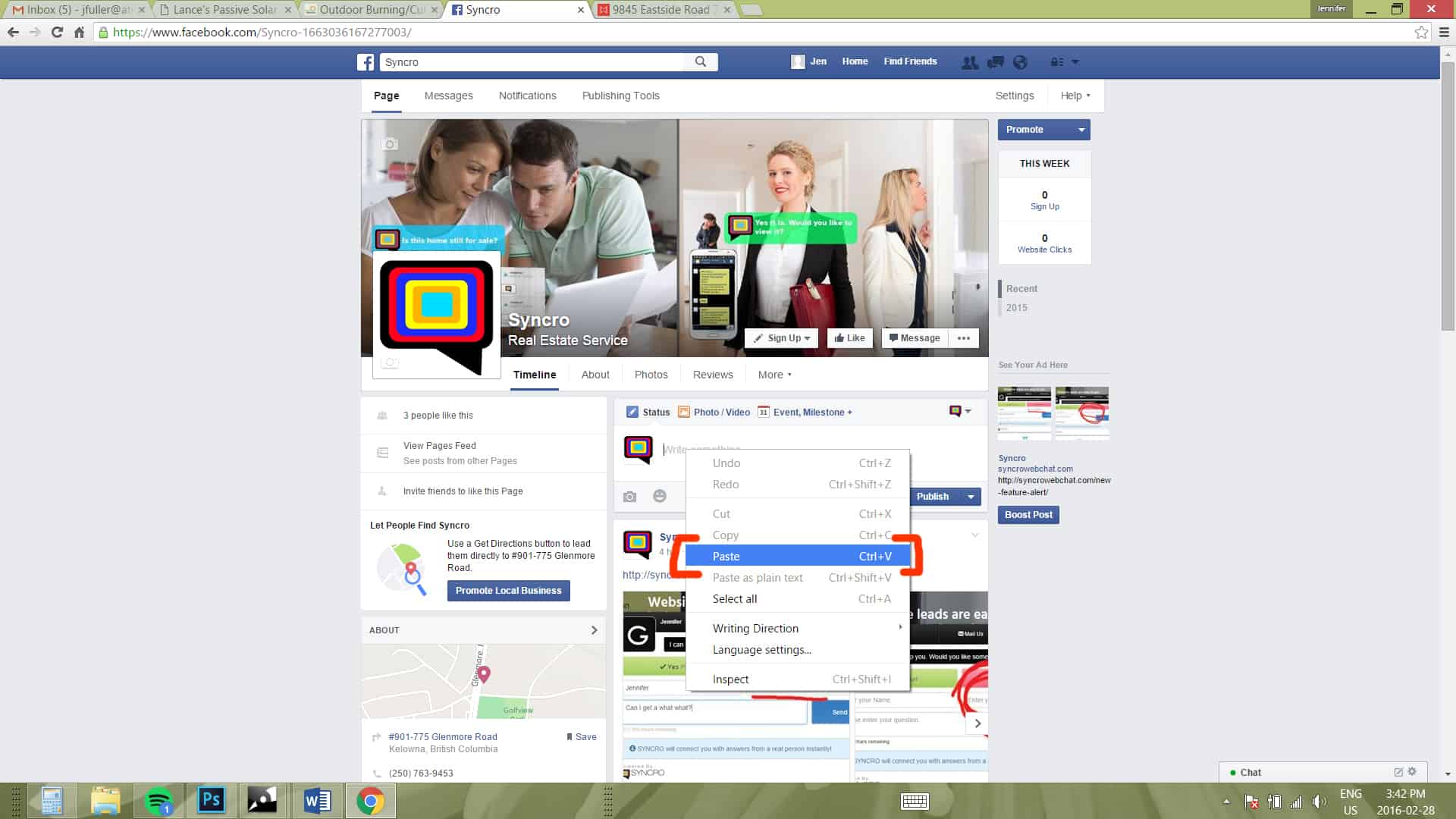The width and height of the screenshot is (1456, 819).
Task: Click the attach photo camera icon in composer
Action: click(x=629, y=497)
